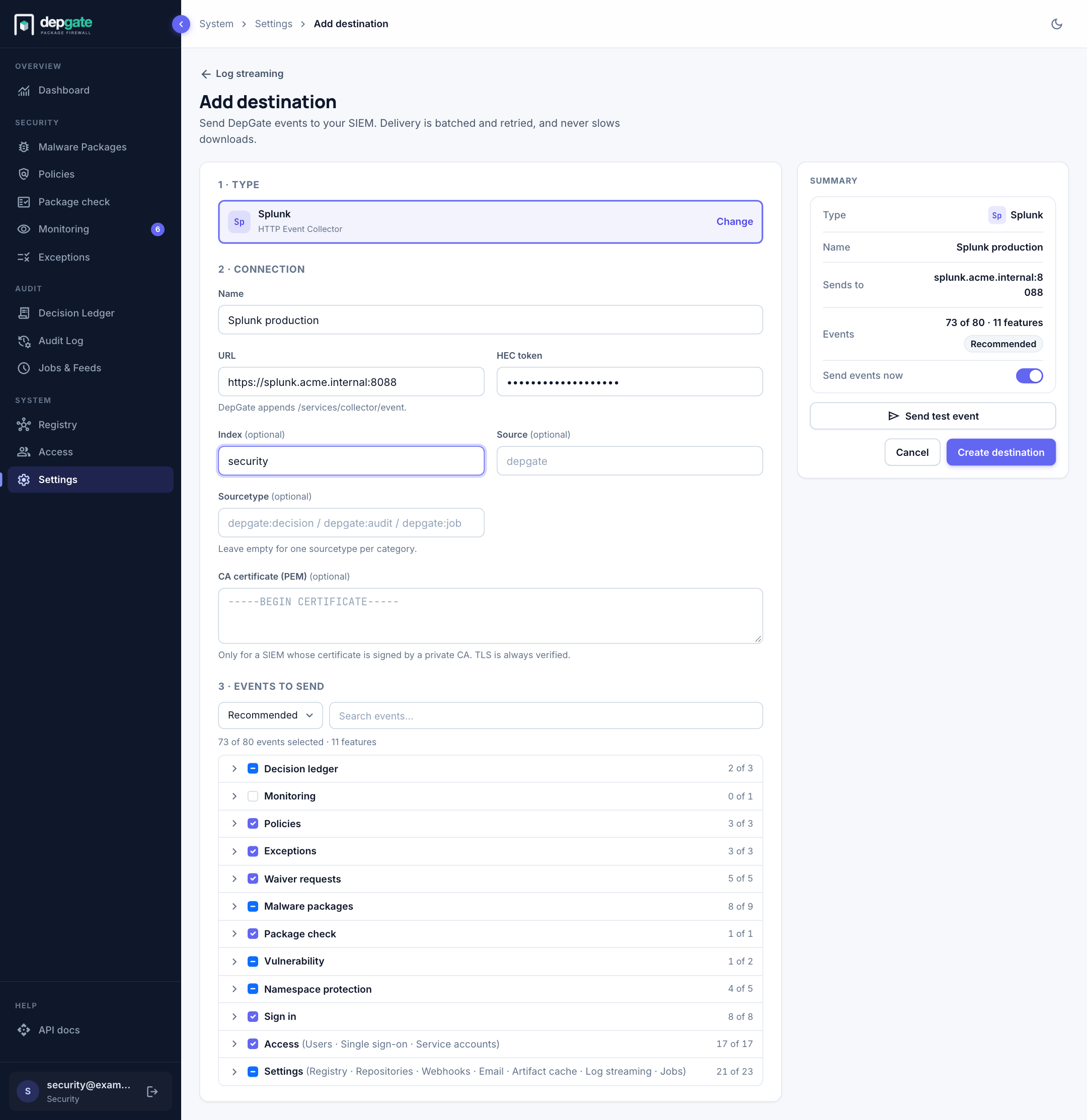Expand the Settings event group
Screen dimensions: 1087x1120
coord(235,1071)
